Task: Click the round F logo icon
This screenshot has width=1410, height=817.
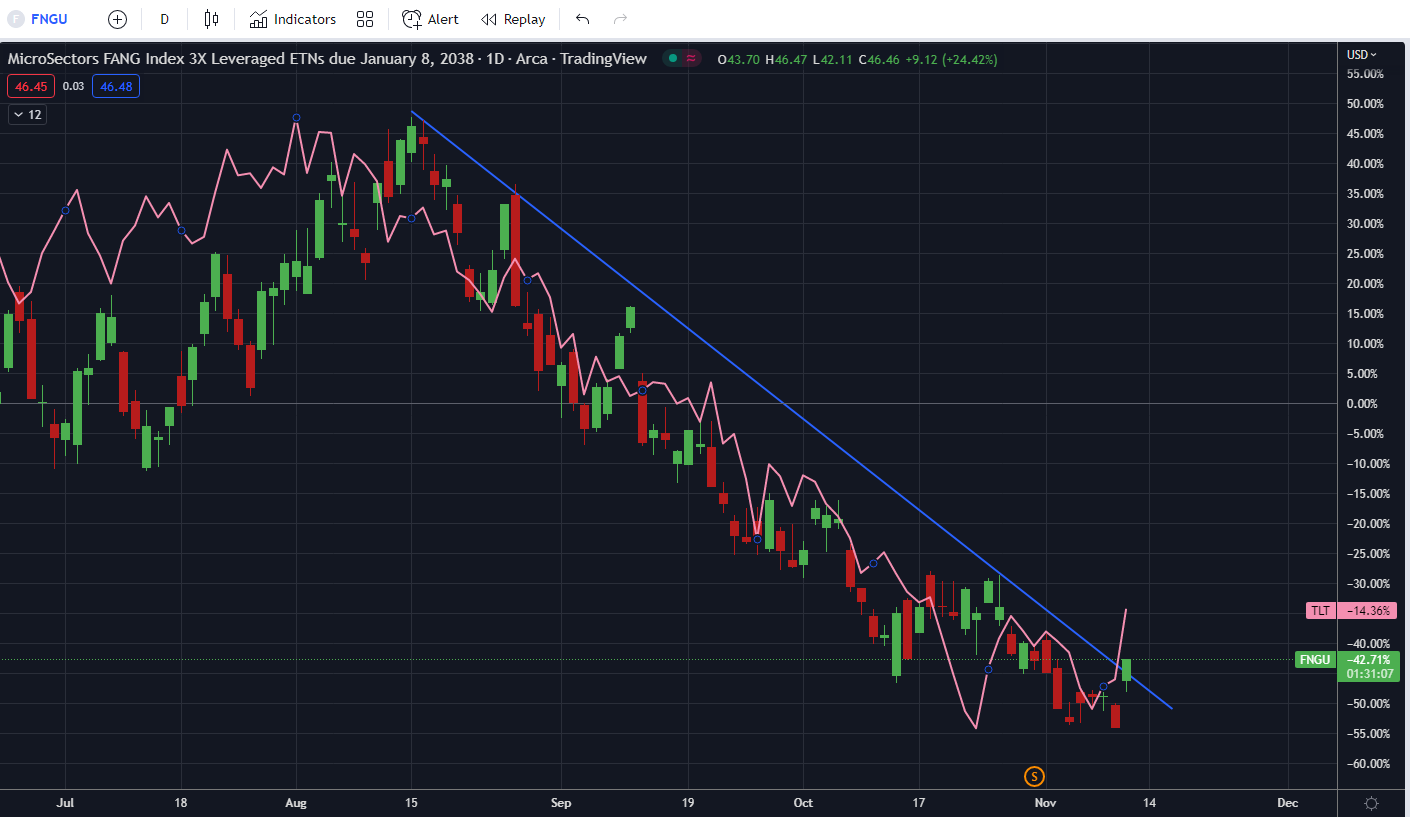Action: pos(16,19)
